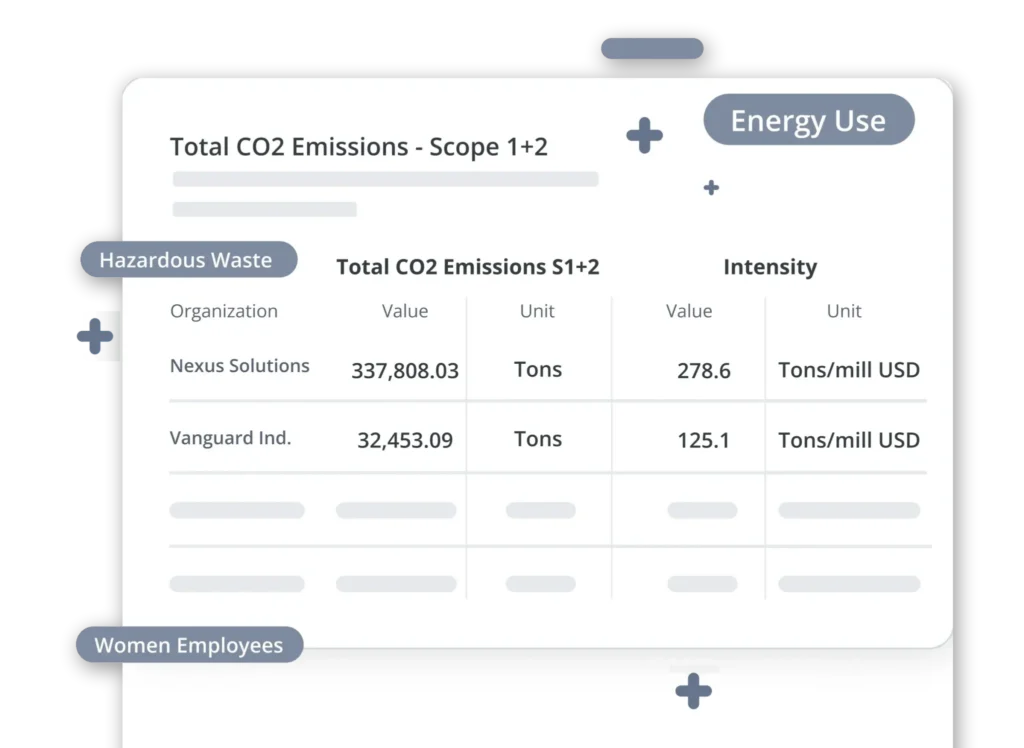Viewport: 1024px width, 748px height.
Task: Click Tons unit in Nexus Solutions row
Action: tap(537, 370)
